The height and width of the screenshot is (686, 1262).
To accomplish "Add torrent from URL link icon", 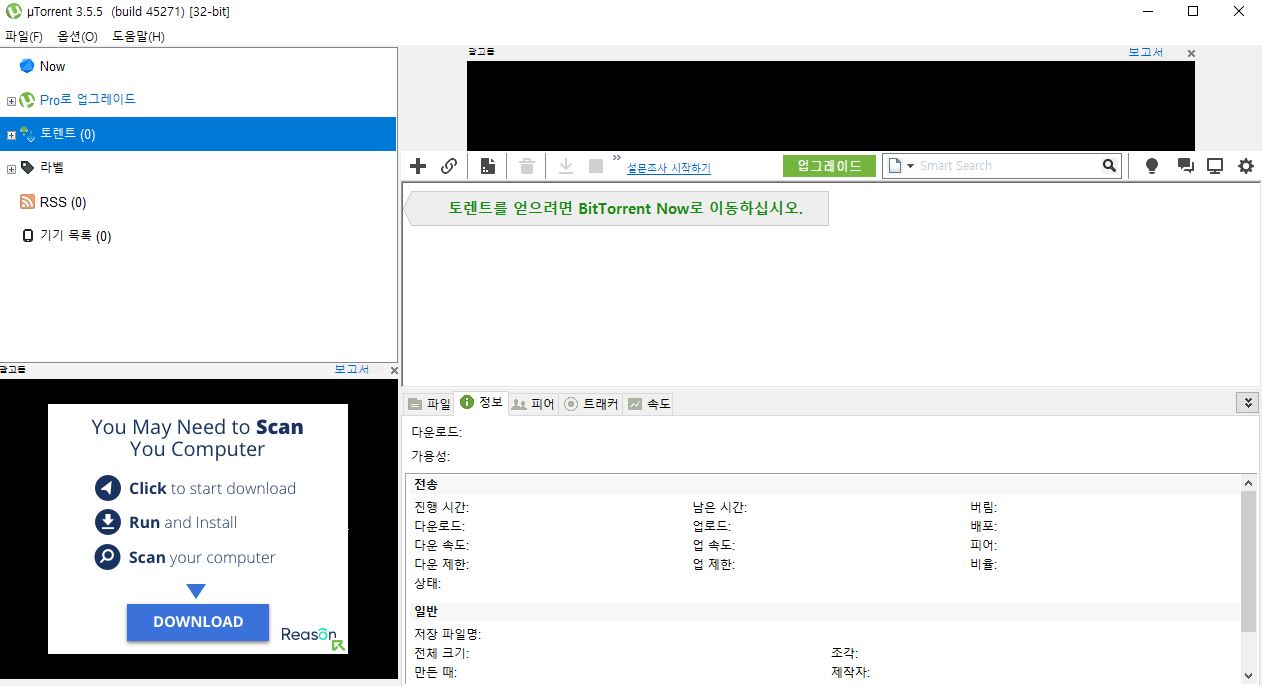I will tap(449, 166).
